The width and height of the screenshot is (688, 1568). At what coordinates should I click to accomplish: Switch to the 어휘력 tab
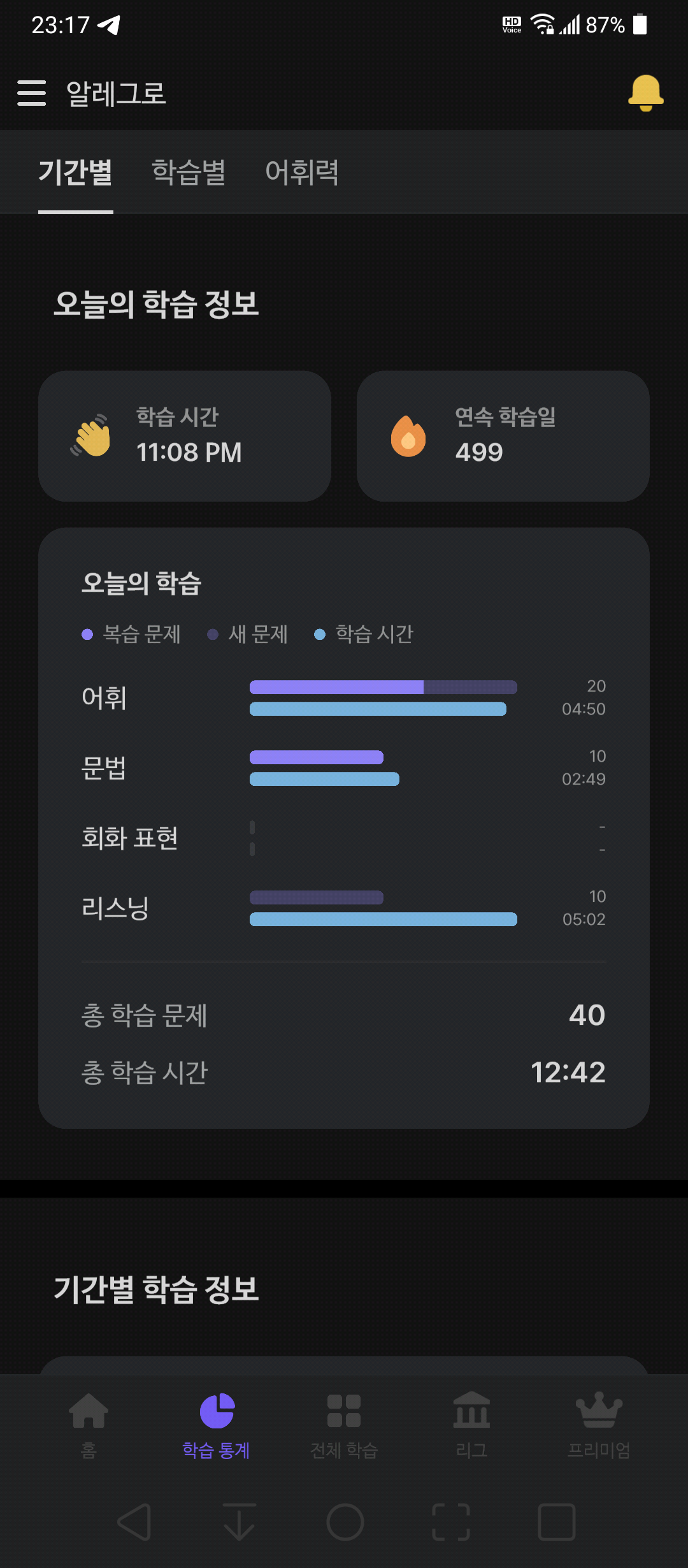pos(302,172)
